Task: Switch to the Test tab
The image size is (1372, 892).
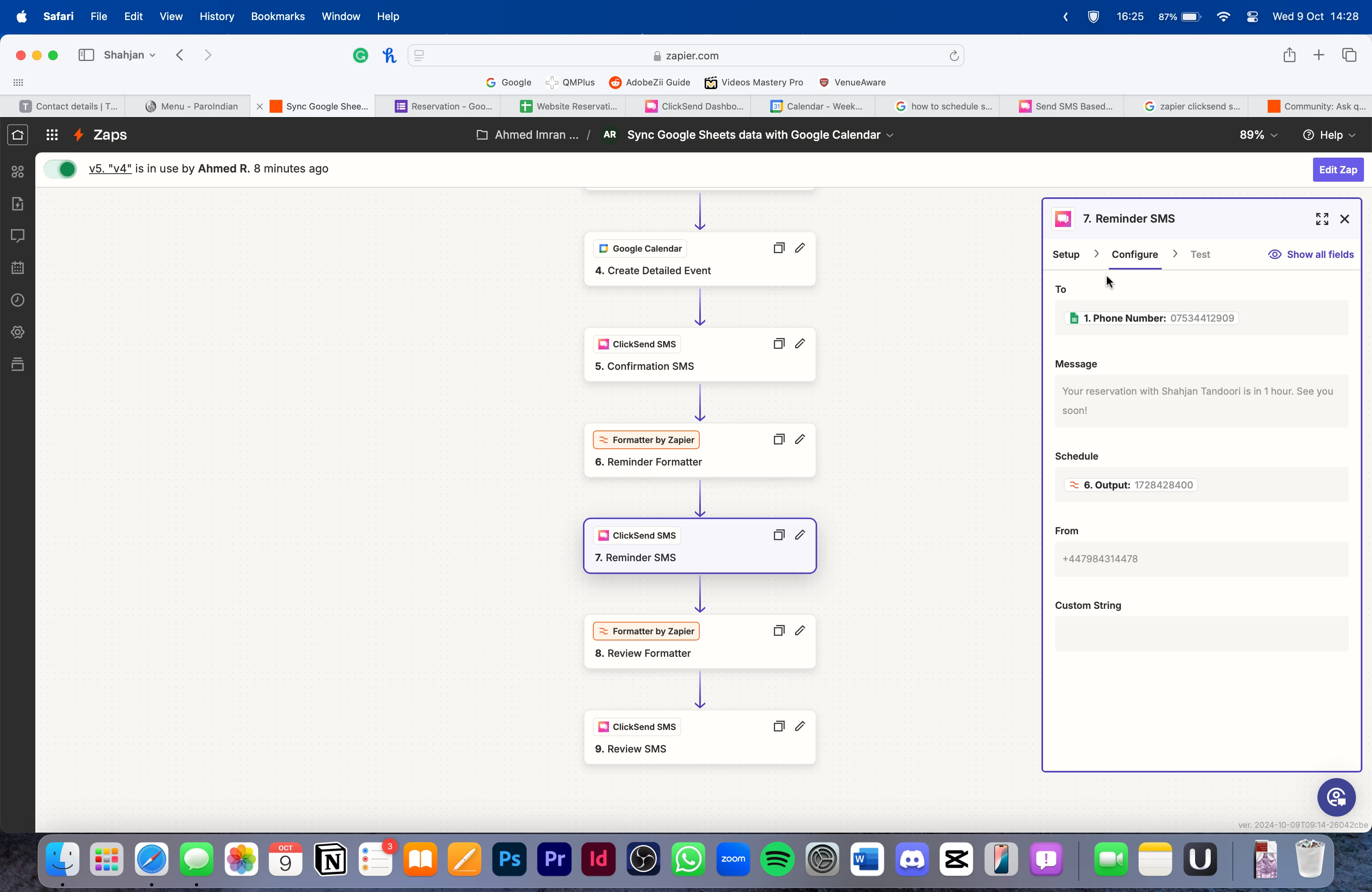Action: point(1199,254)
